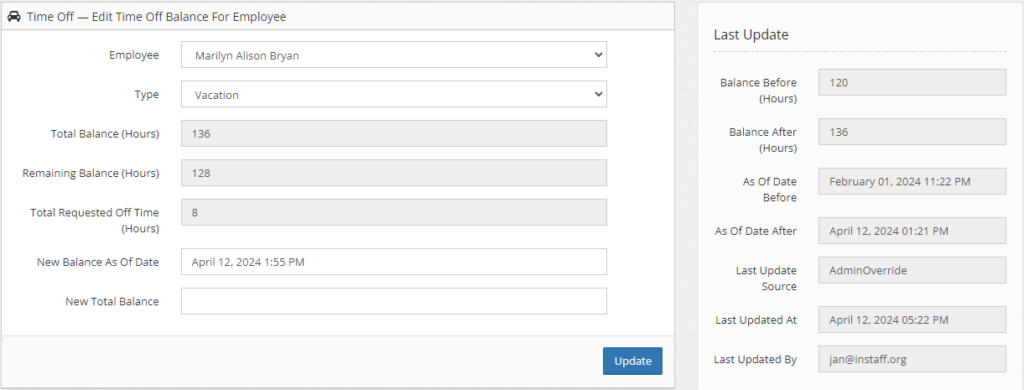Viewport: 1024px width, 390px height.
Task: Click the Total Balance (Hours) field showing 136
Action: click(x=394, y=133)
